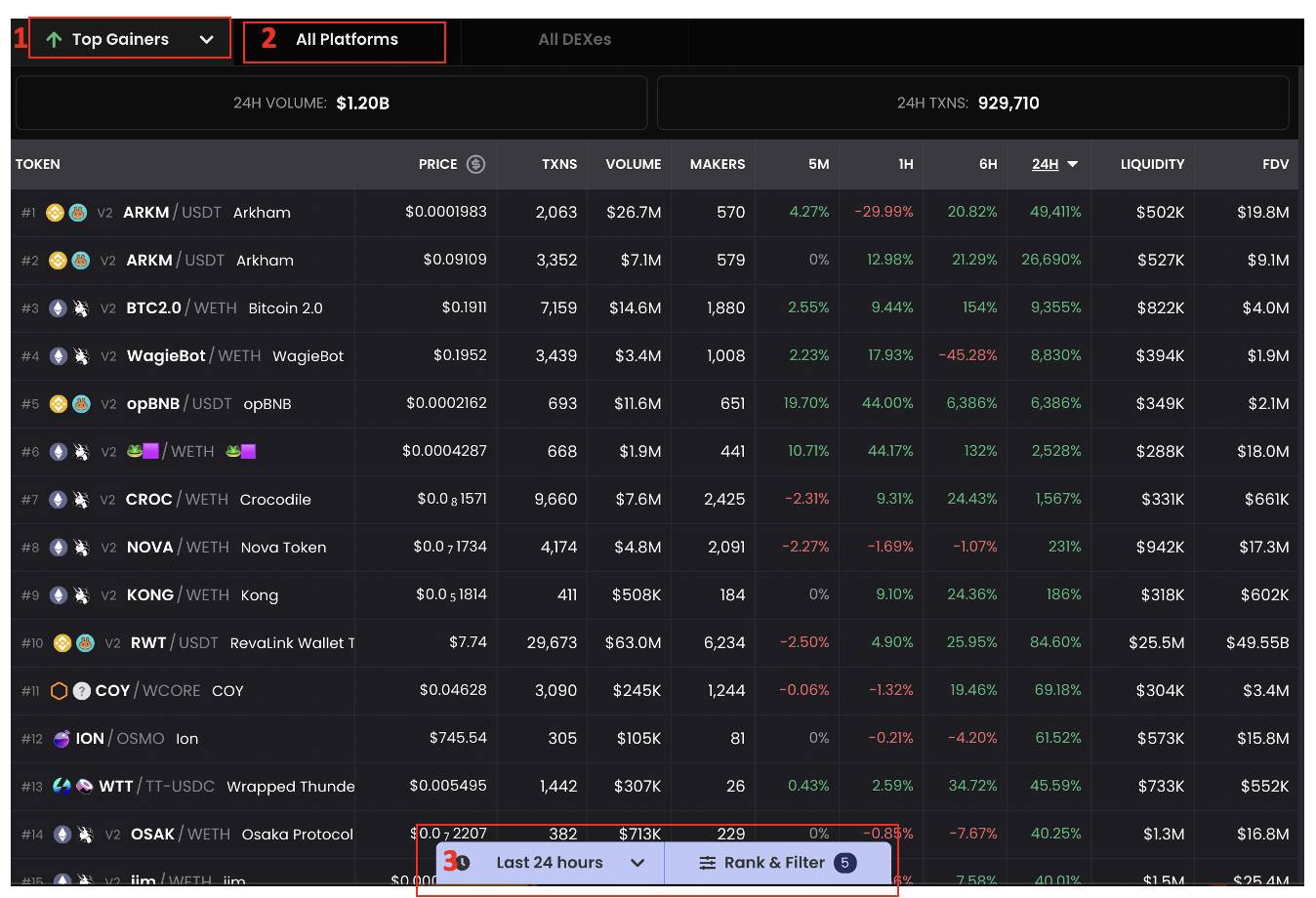
Task: Expand the Top Gainers chevron
Action: (206, 40)
